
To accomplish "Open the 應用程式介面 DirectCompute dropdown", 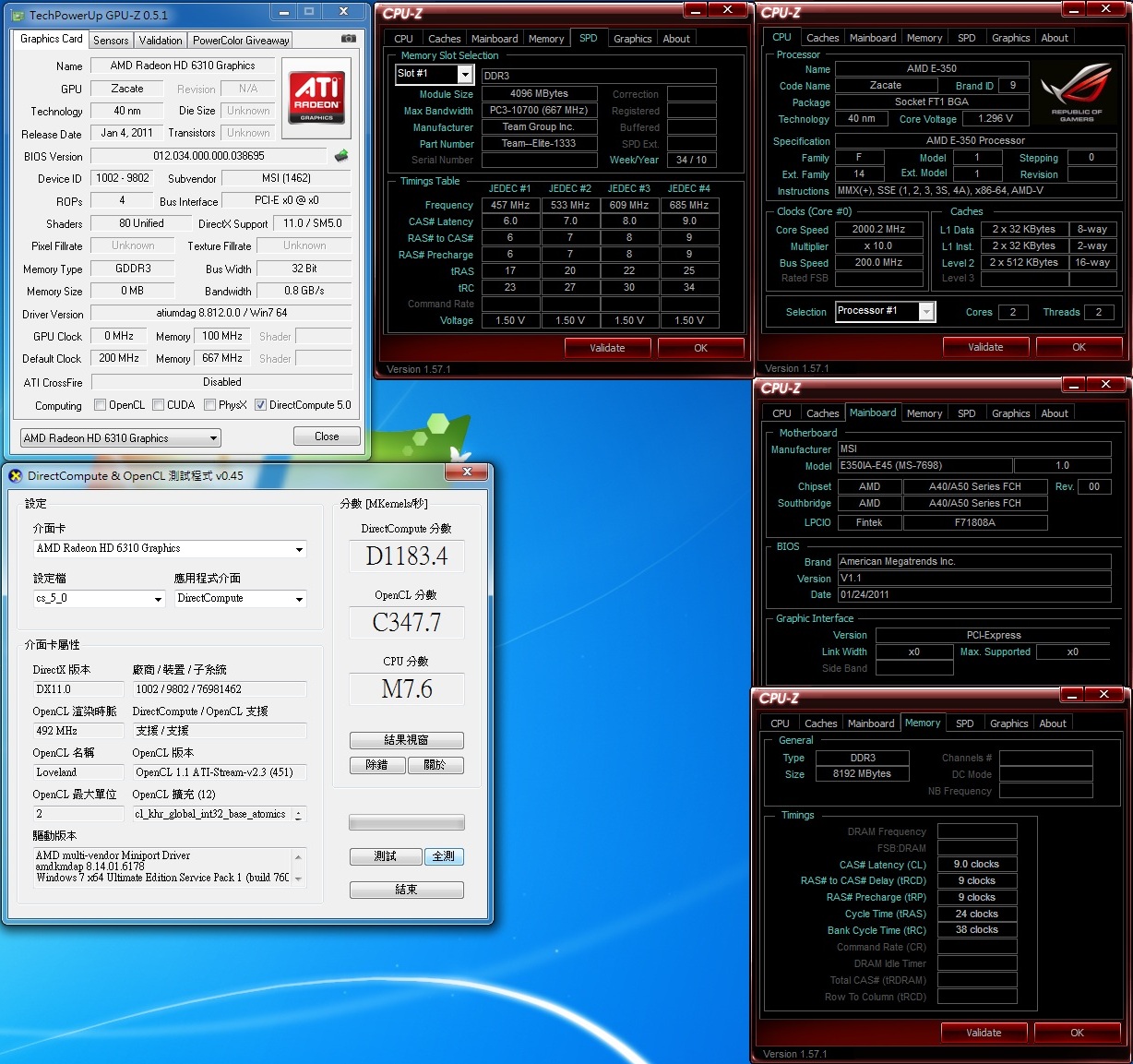I will 241,599.
